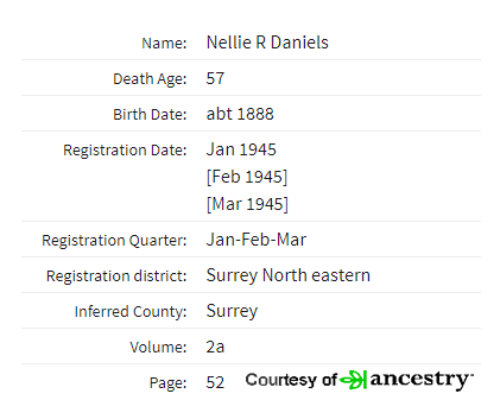Click the Surrey North eastern district
The width and height of the screenshot is (500, 400).
[x=288, y=276]
